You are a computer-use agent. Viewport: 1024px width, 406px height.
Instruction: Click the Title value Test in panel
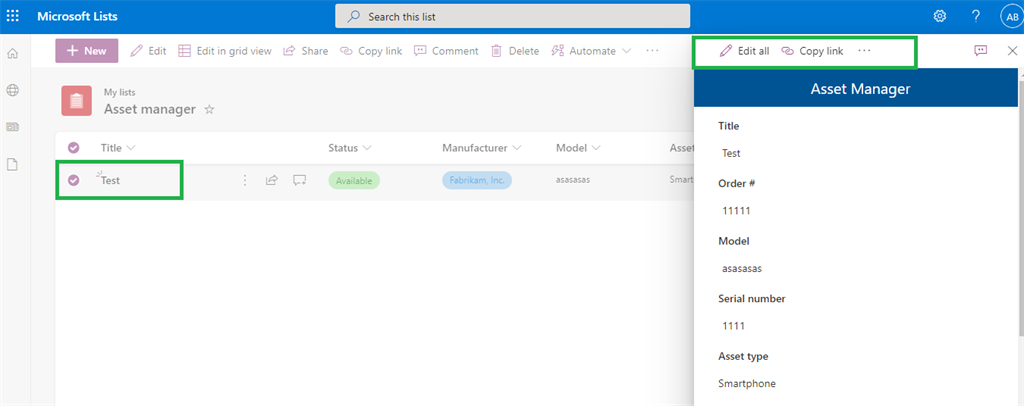coord(731,153)
